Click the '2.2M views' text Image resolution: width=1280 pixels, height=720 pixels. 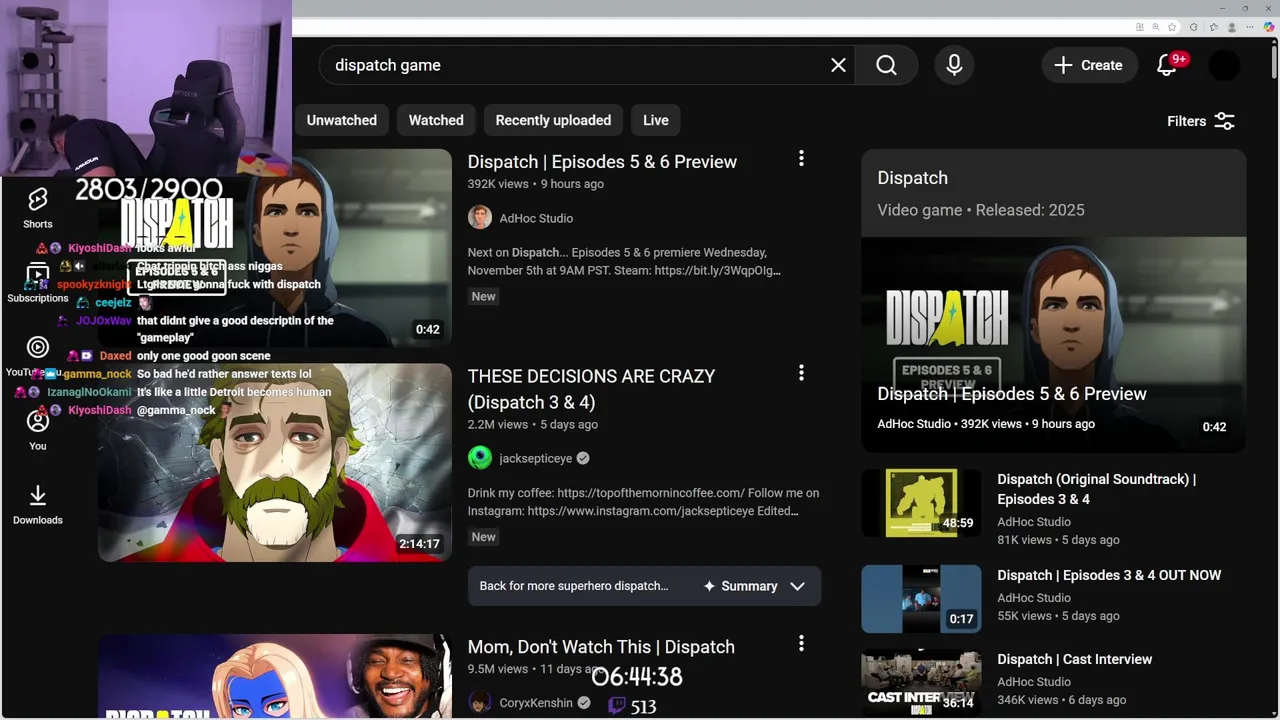pyautogui.click(x=497, y=424)
